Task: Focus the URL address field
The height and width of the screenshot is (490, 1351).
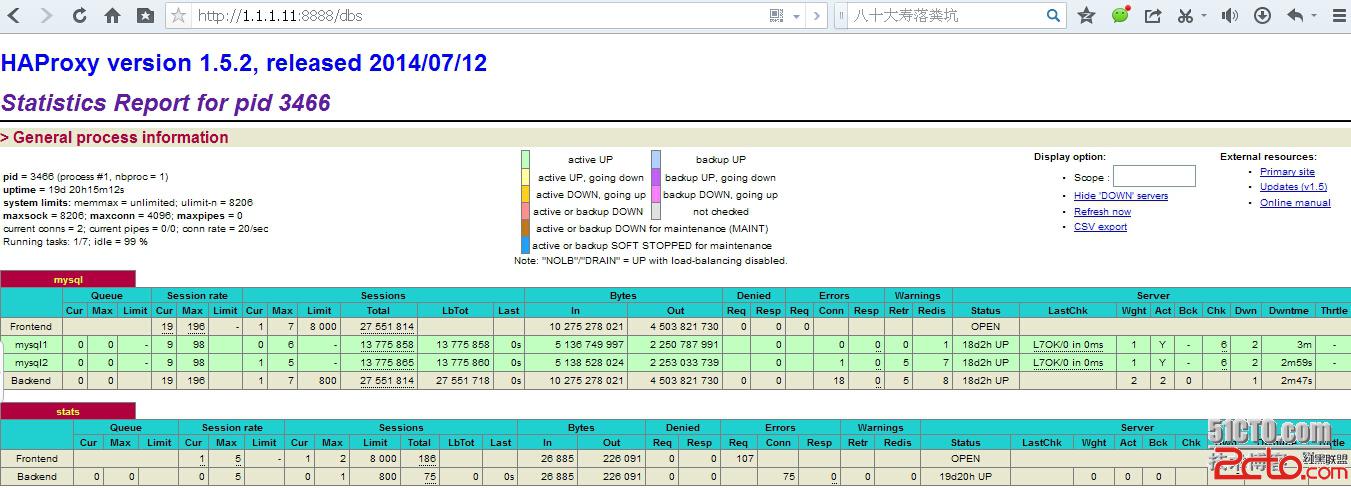Action: 478,15
